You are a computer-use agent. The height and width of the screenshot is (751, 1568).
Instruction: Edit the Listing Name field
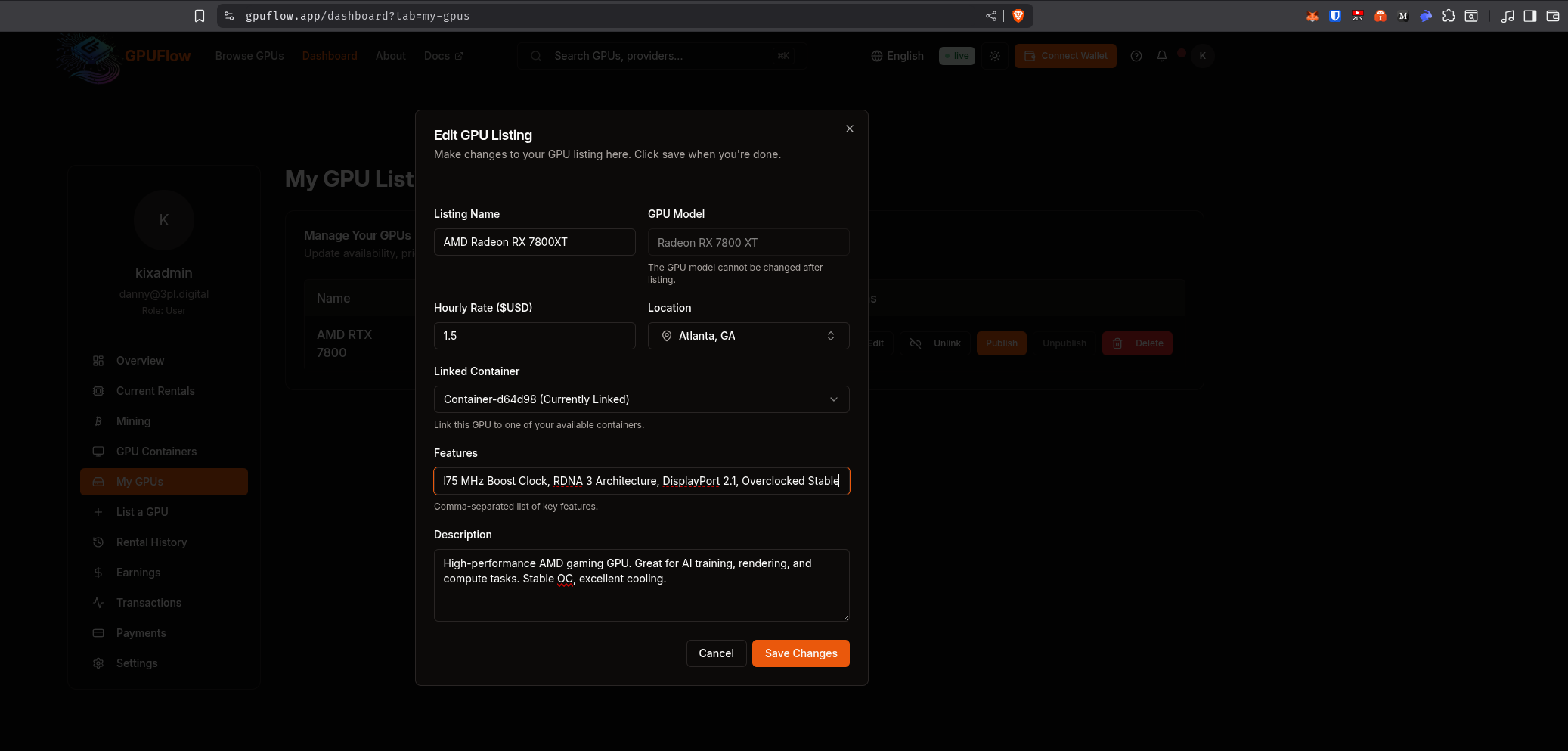coord(535,242)
